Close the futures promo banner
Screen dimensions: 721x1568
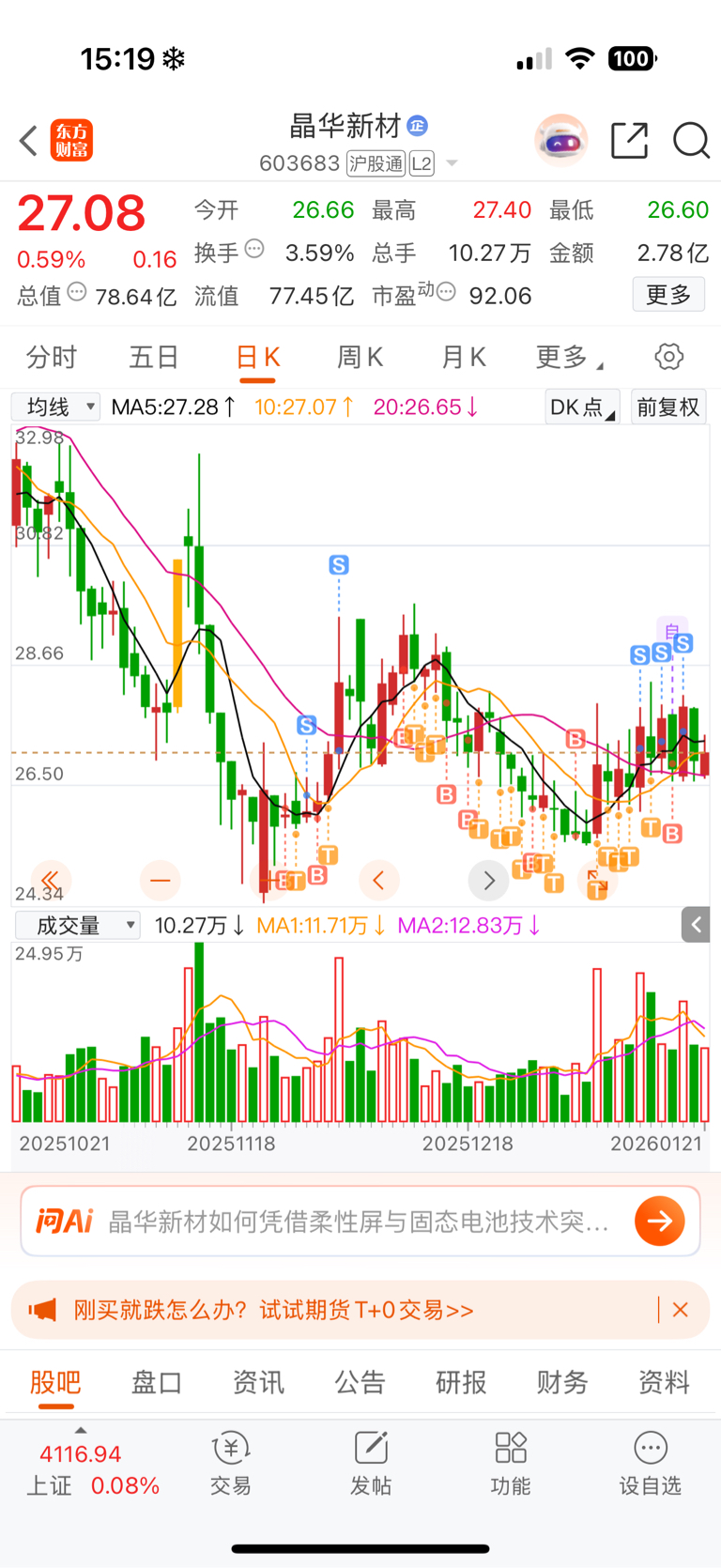[681, 1310]
